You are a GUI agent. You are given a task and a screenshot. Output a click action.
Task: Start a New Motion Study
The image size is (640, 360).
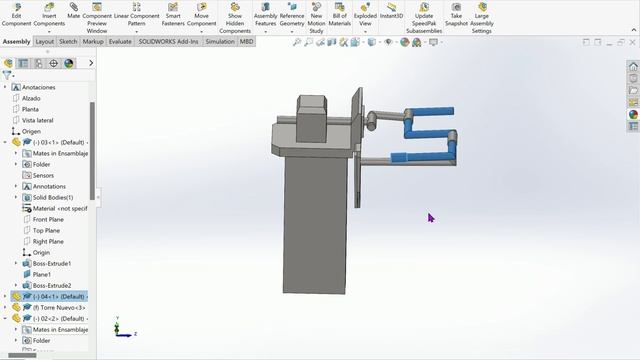click(x=316, y=18)
